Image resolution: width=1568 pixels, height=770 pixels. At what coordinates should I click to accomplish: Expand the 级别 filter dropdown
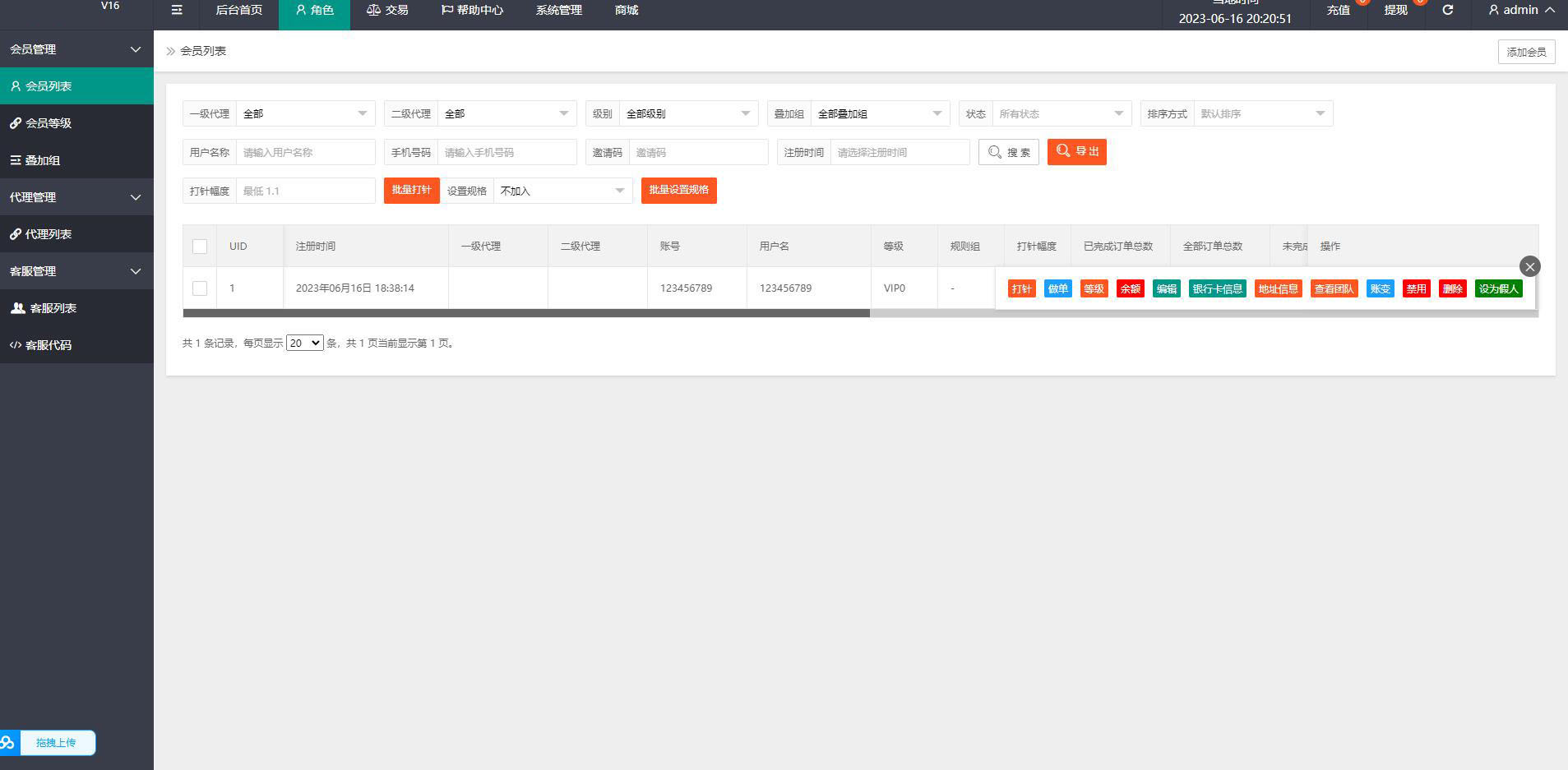687,113
